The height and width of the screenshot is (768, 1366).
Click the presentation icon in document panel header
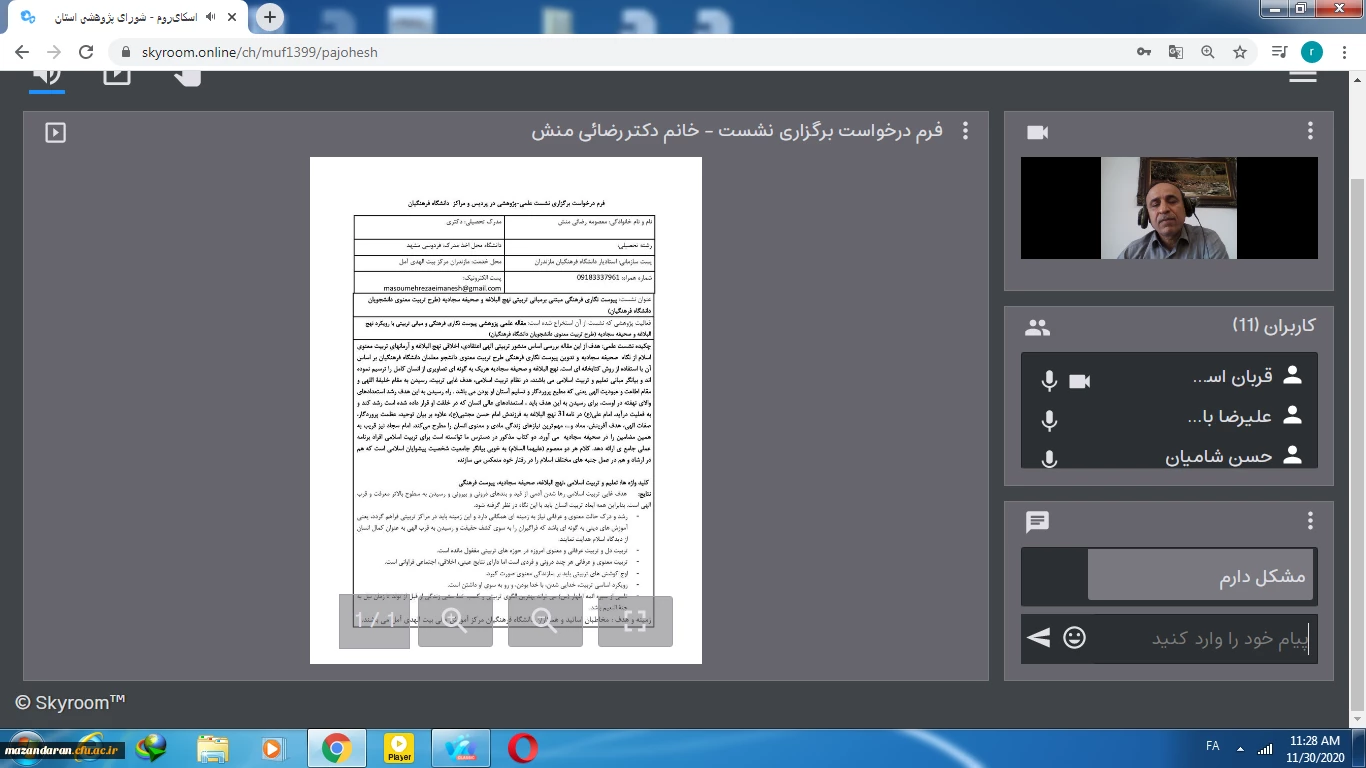click(x=55, y=132)
